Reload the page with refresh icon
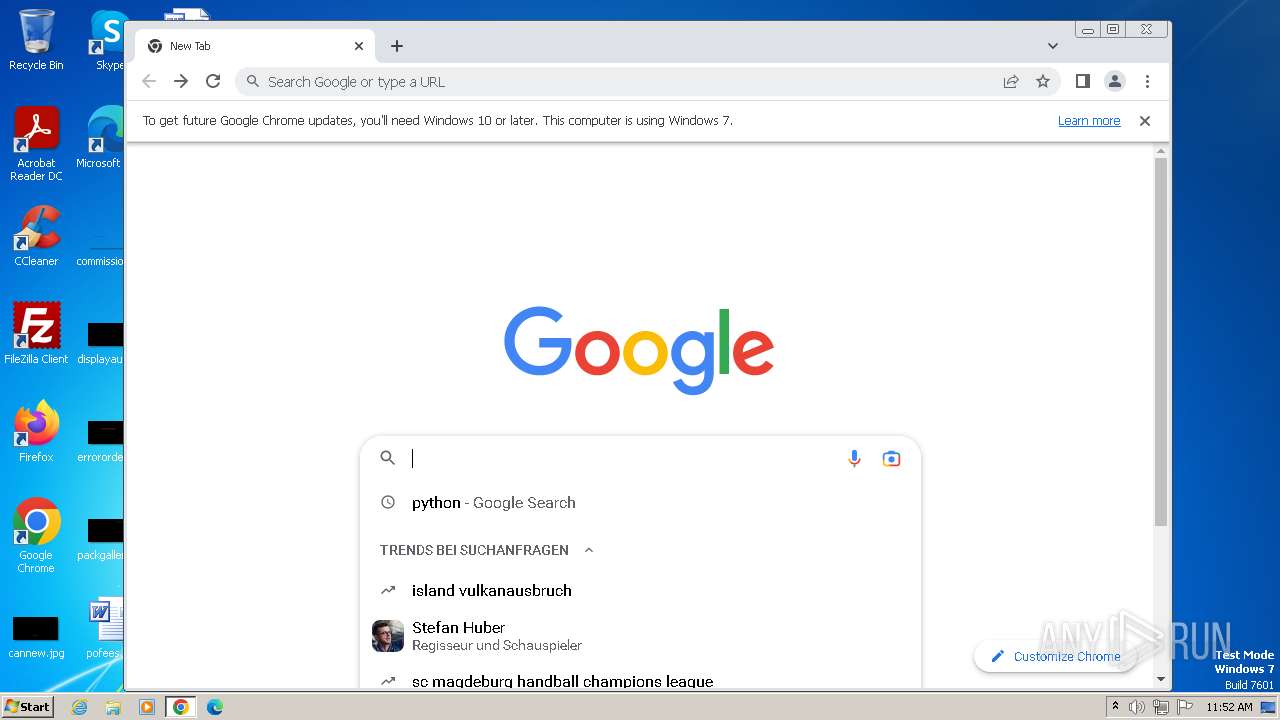Image resolution: width=1280 pixels, height=720 pixels. click(213, 82)
